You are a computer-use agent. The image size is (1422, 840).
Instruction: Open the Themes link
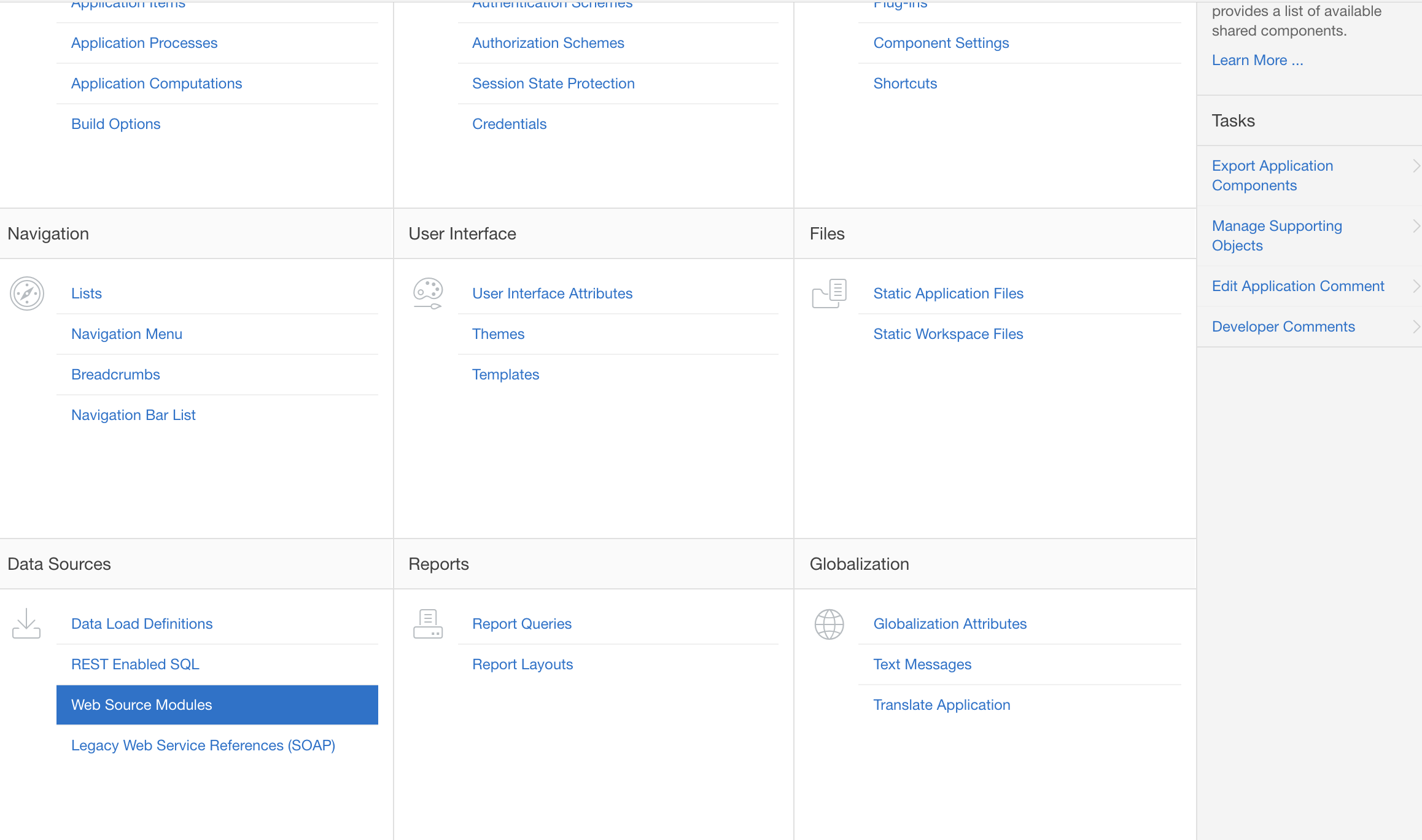click(498, 334)
